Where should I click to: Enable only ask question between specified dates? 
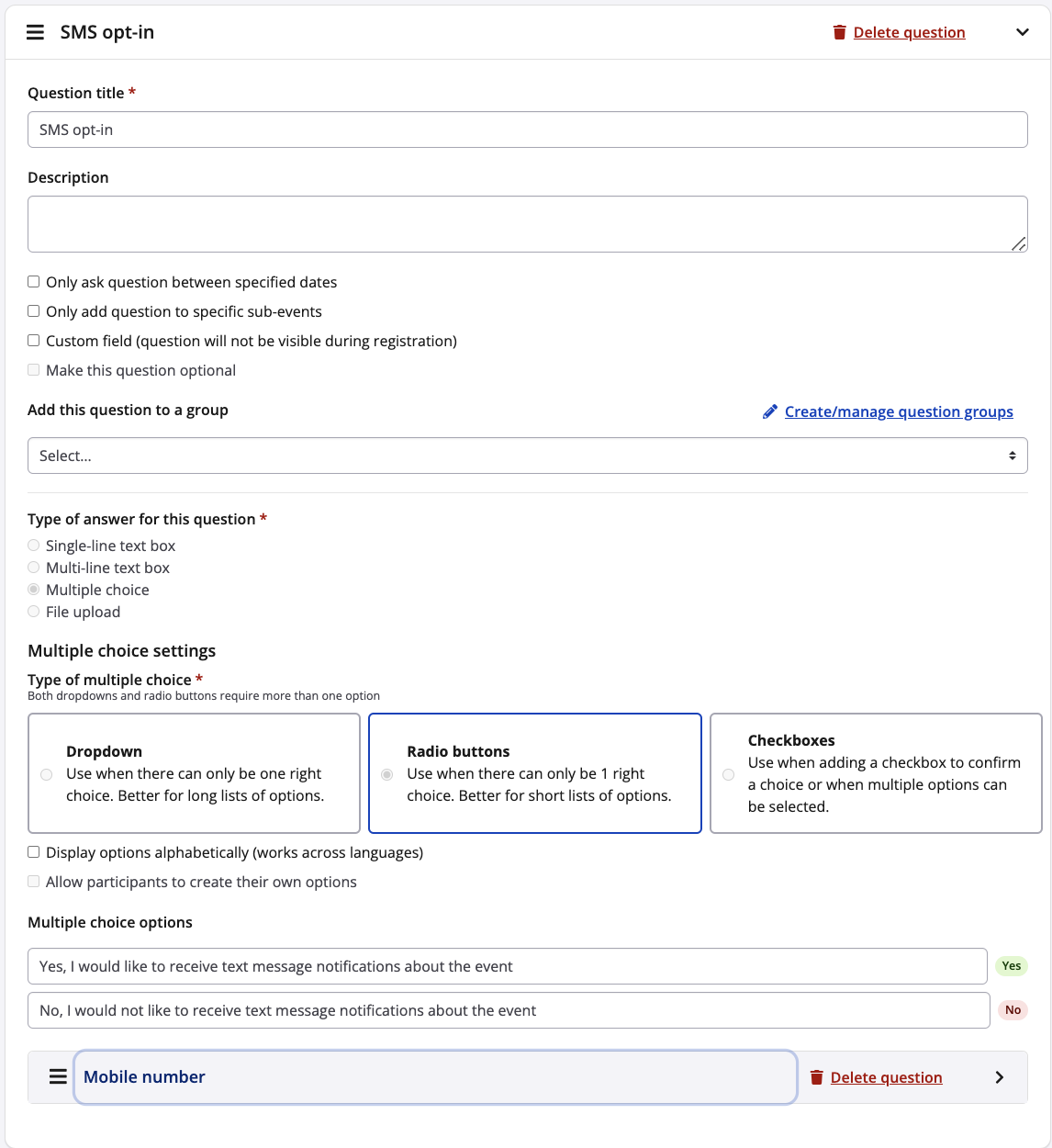tap(34, 282)
